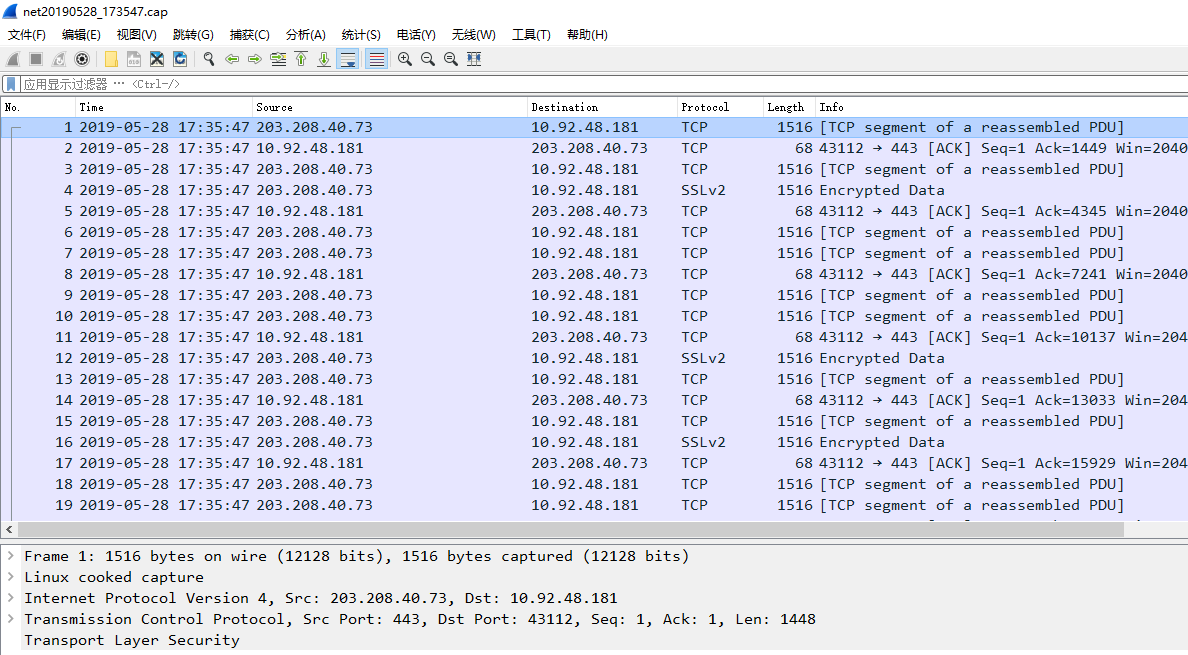Open capture options gear icon
The width and height of the screenshot is (1188, 655).
[x=82, y=59]
